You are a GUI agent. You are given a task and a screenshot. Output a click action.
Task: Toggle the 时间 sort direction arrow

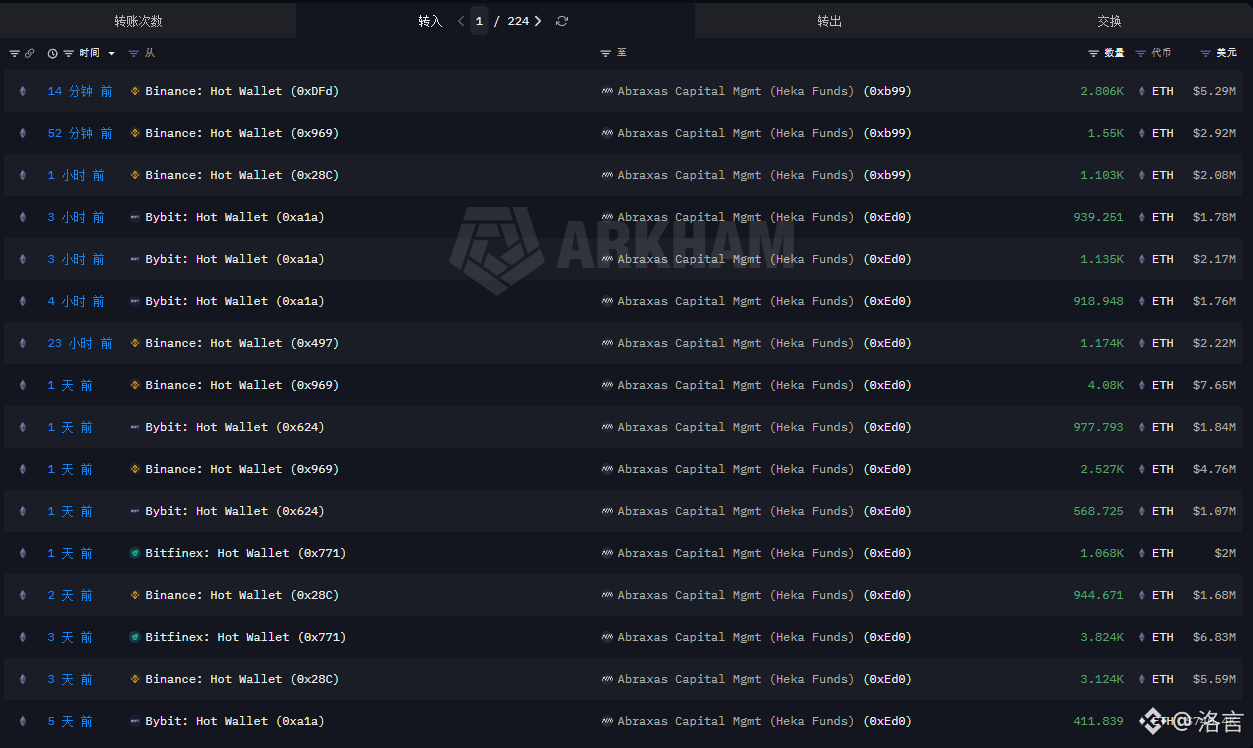click(x=111, y=53)
